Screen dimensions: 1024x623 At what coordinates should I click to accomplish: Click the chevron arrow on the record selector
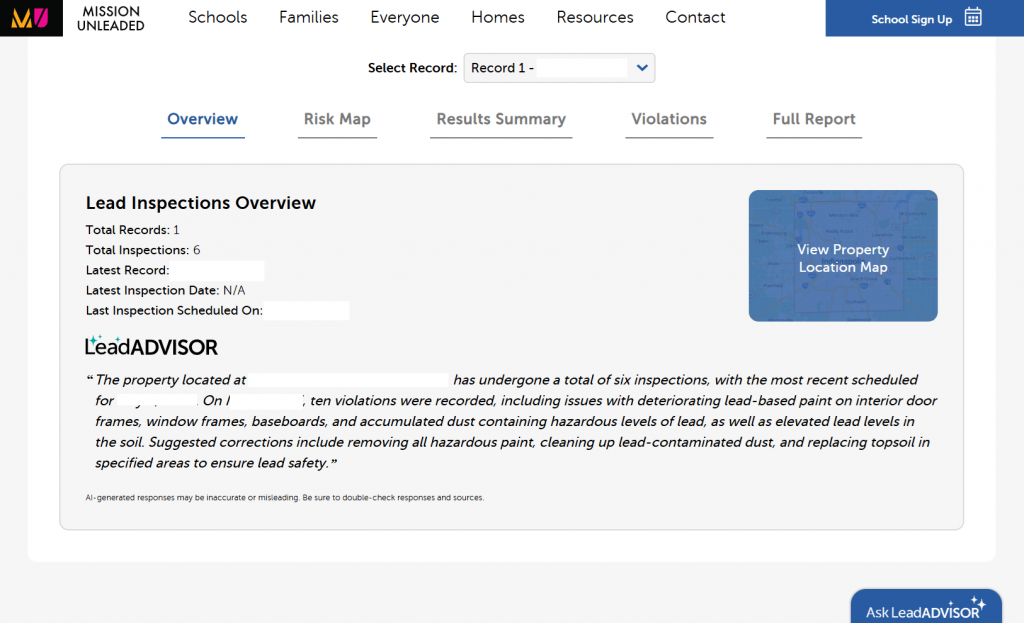pyautogui.click(x=642, y=68)
